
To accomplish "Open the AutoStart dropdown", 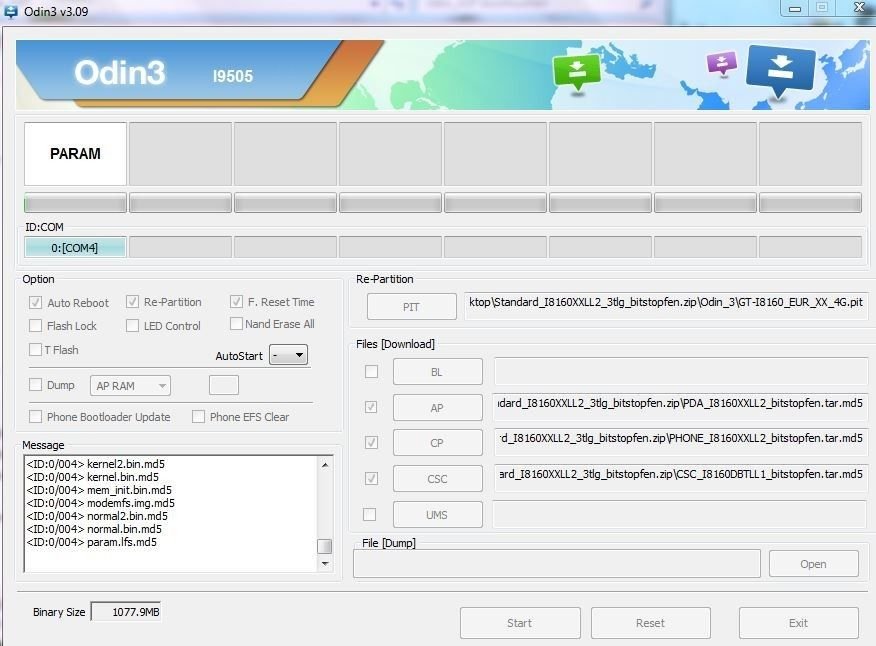I will (288, 355).
